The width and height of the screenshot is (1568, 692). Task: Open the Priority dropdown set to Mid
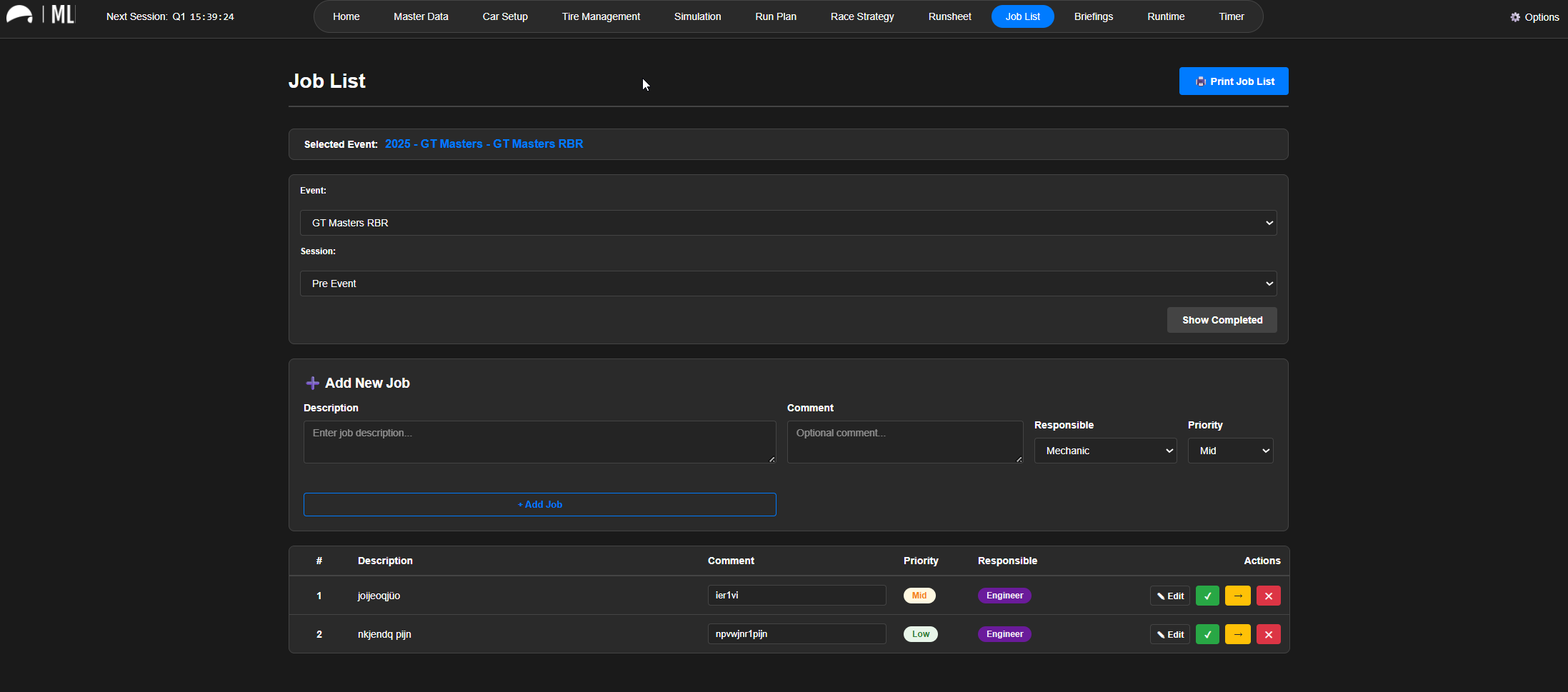point(1231,451)
